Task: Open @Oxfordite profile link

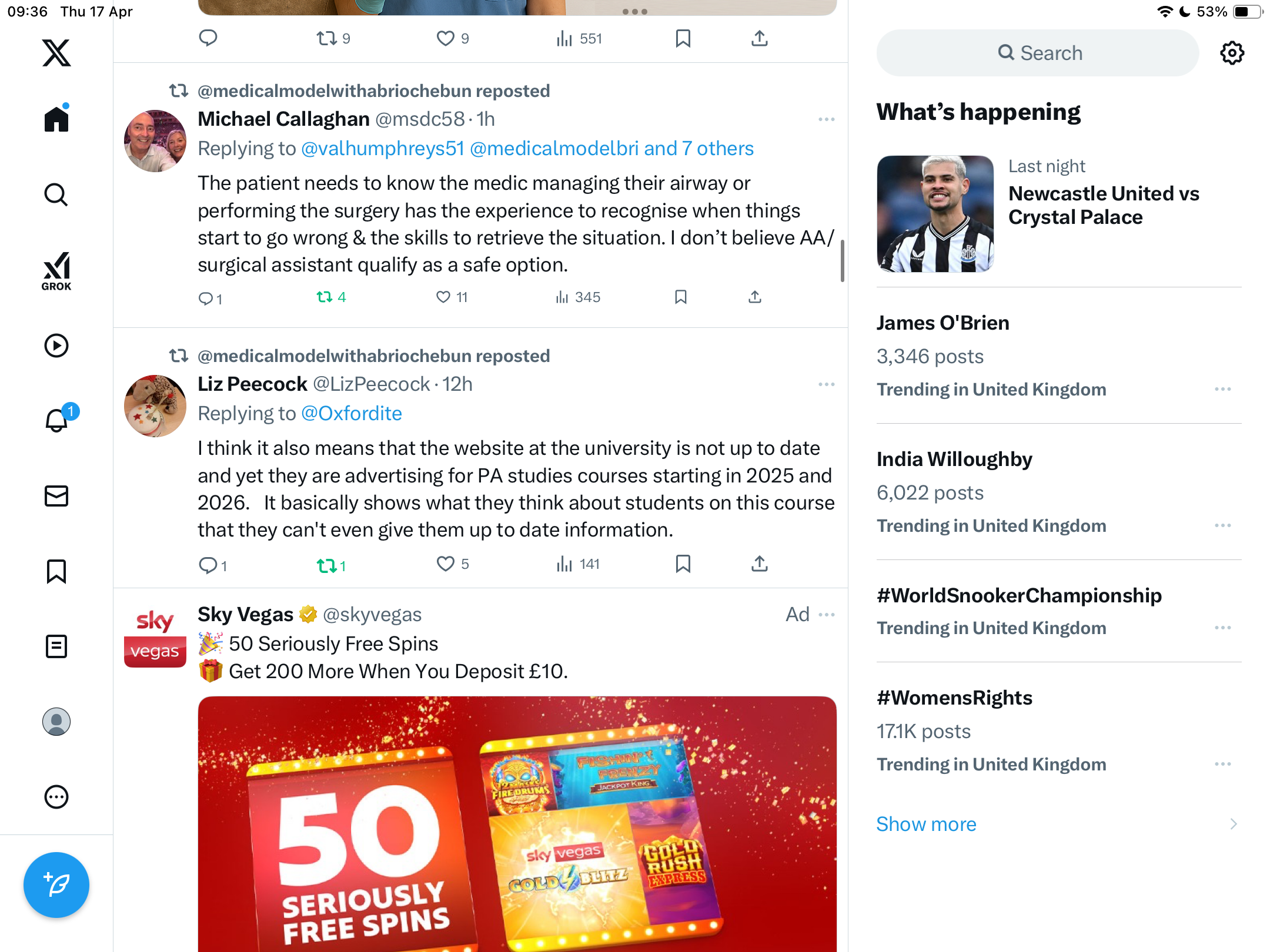Action: [x=351, y=413]
